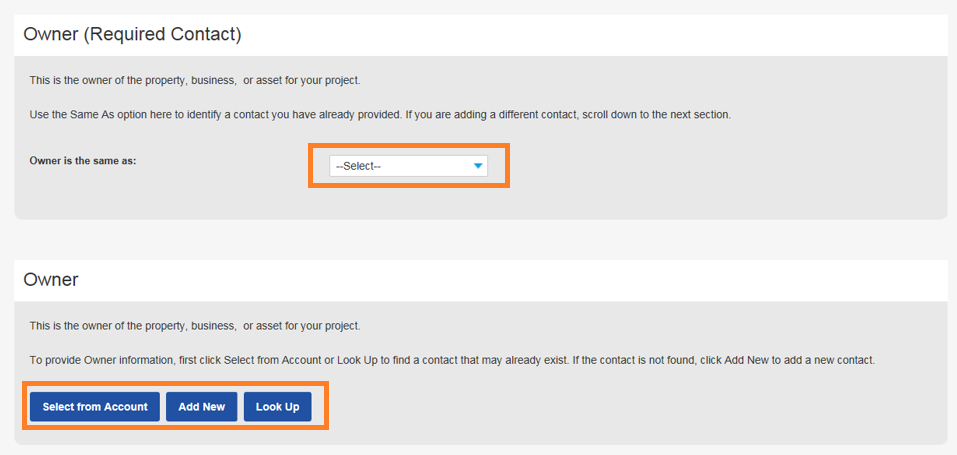
Task: Click the blue arrow on the --Select-- box
Action: pyautogui.click(x=478, y=166)
